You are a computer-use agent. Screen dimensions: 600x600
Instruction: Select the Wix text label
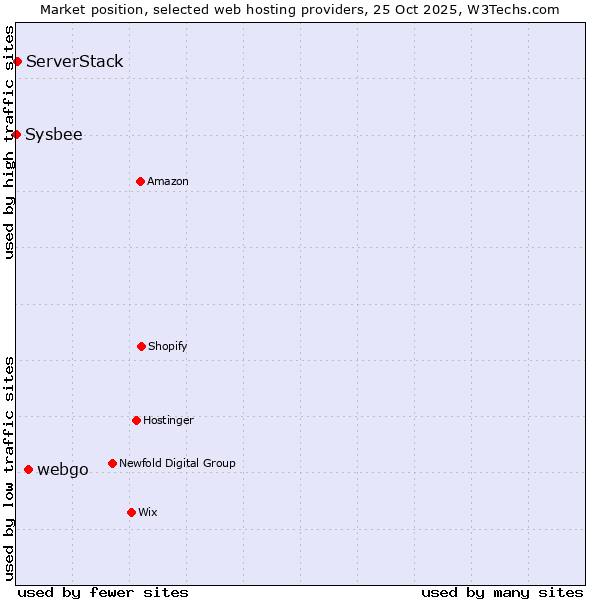tap(148, 513)
